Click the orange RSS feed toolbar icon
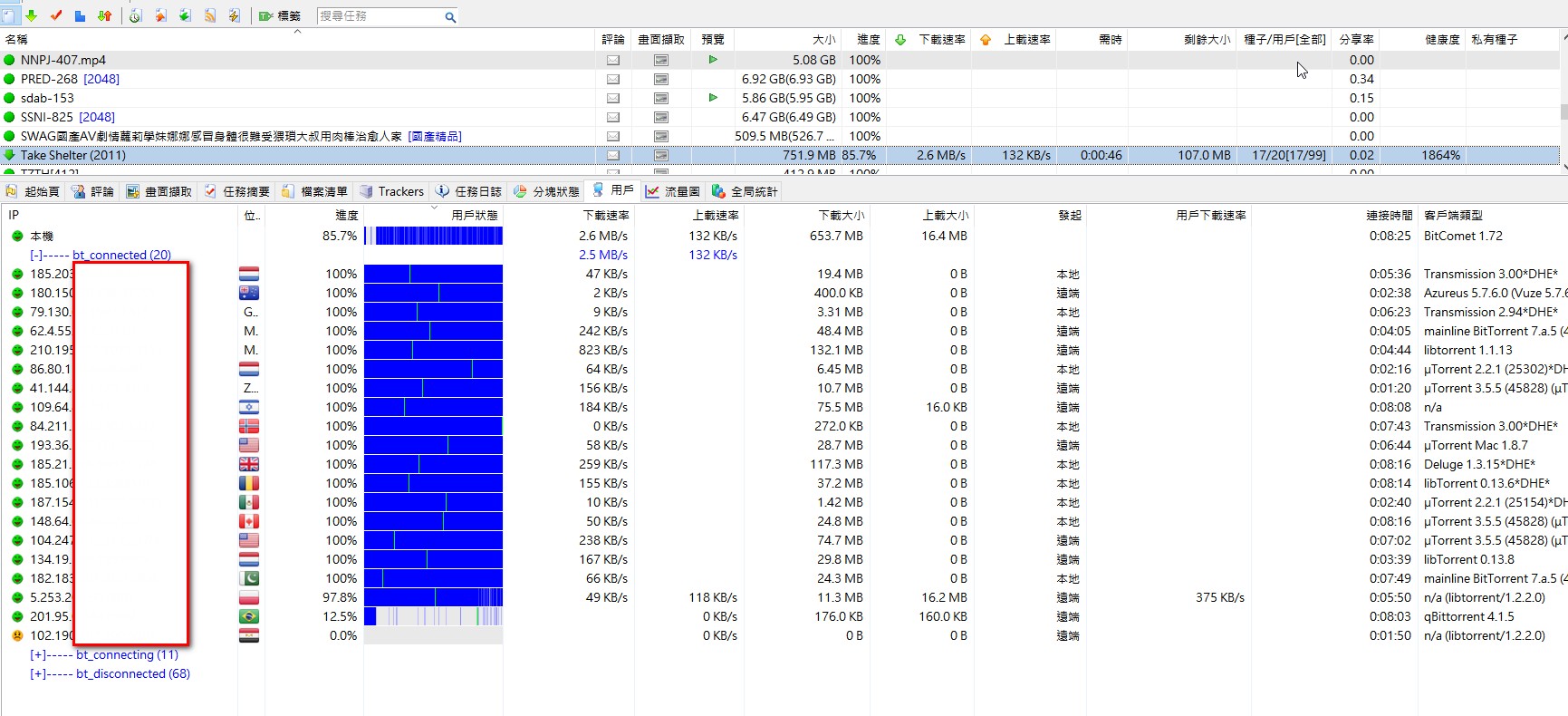The image size is (1568, 716). pos(209,15)
